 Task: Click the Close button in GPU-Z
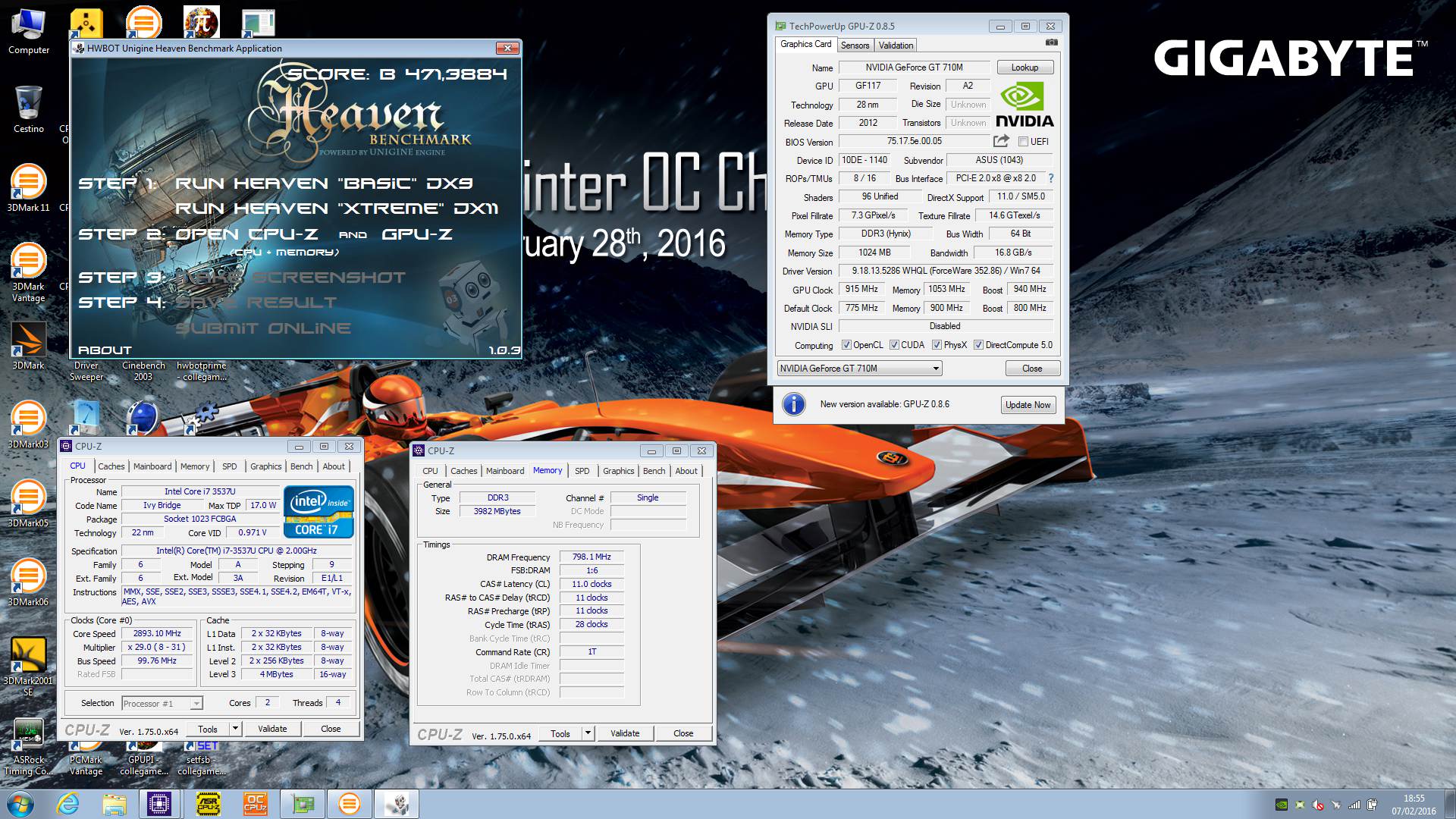click(1031, 369)
